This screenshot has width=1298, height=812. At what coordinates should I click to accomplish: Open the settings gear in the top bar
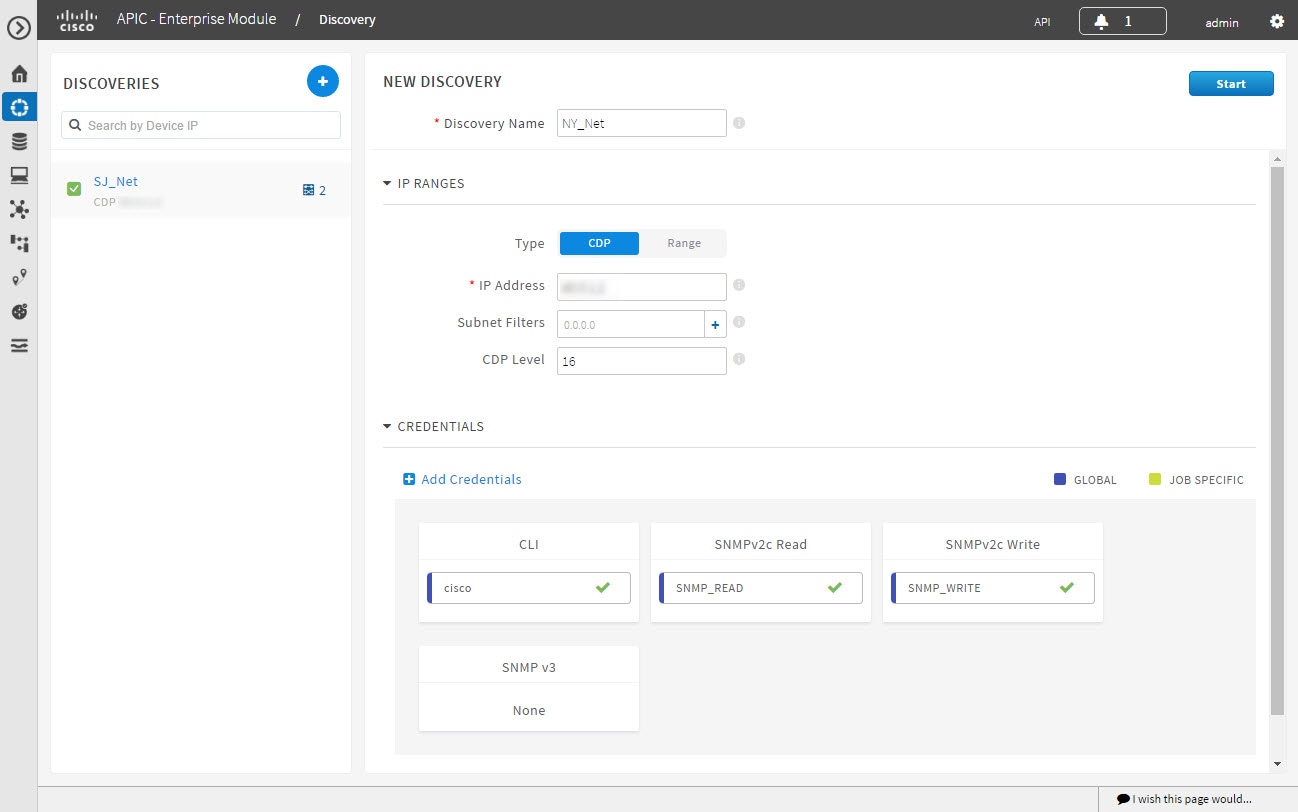pyautogui.click(x=1277, y=20)
